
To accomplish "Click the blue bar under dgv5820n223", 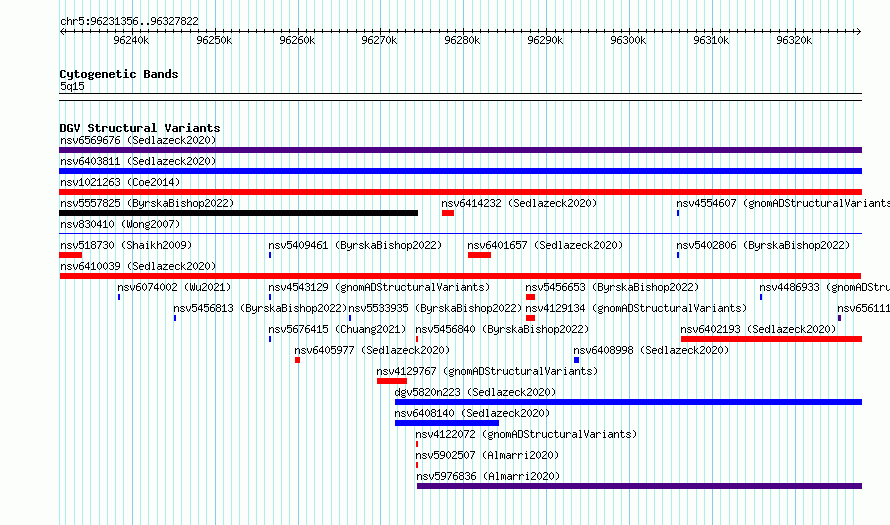I will pos(628,402).
